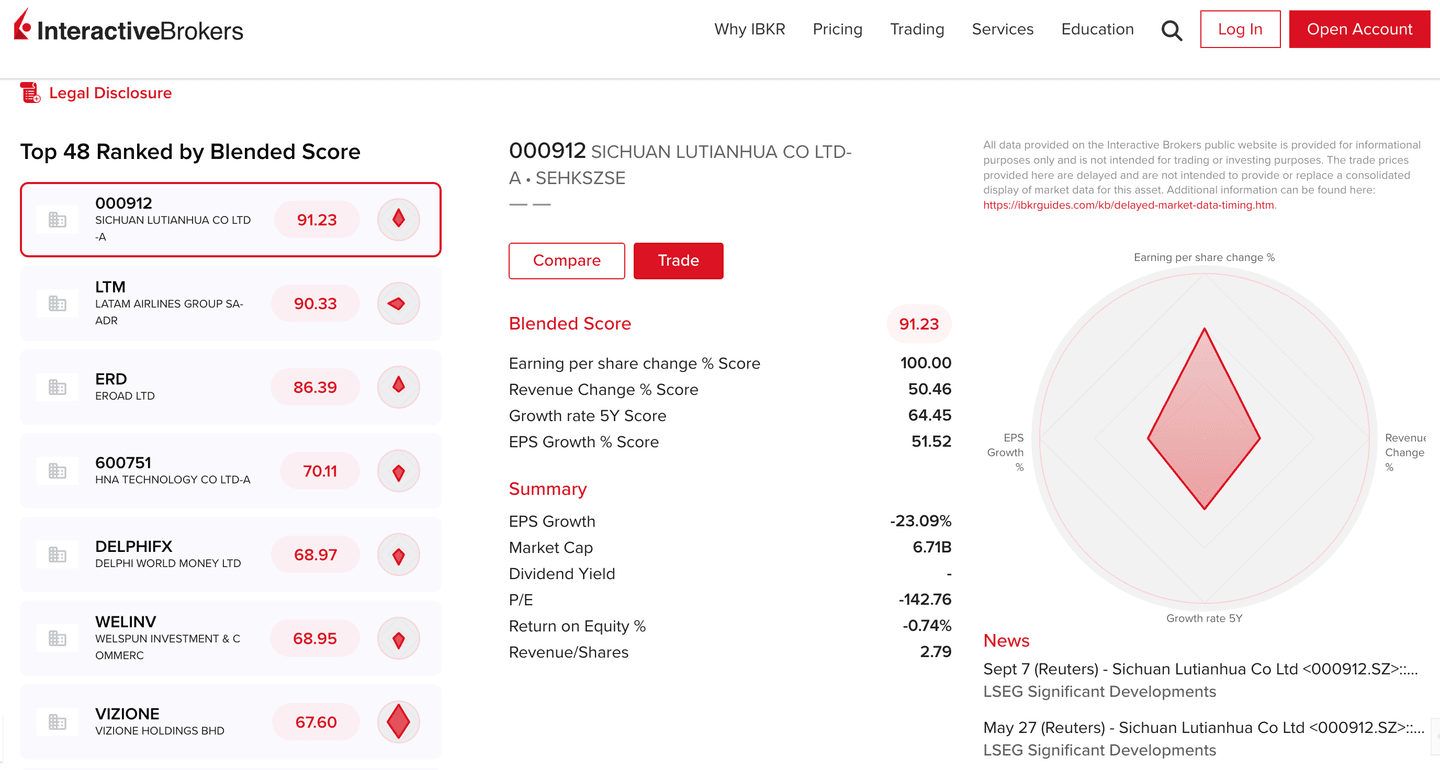Open search with the magnifier icon

tap(1171, 29)
